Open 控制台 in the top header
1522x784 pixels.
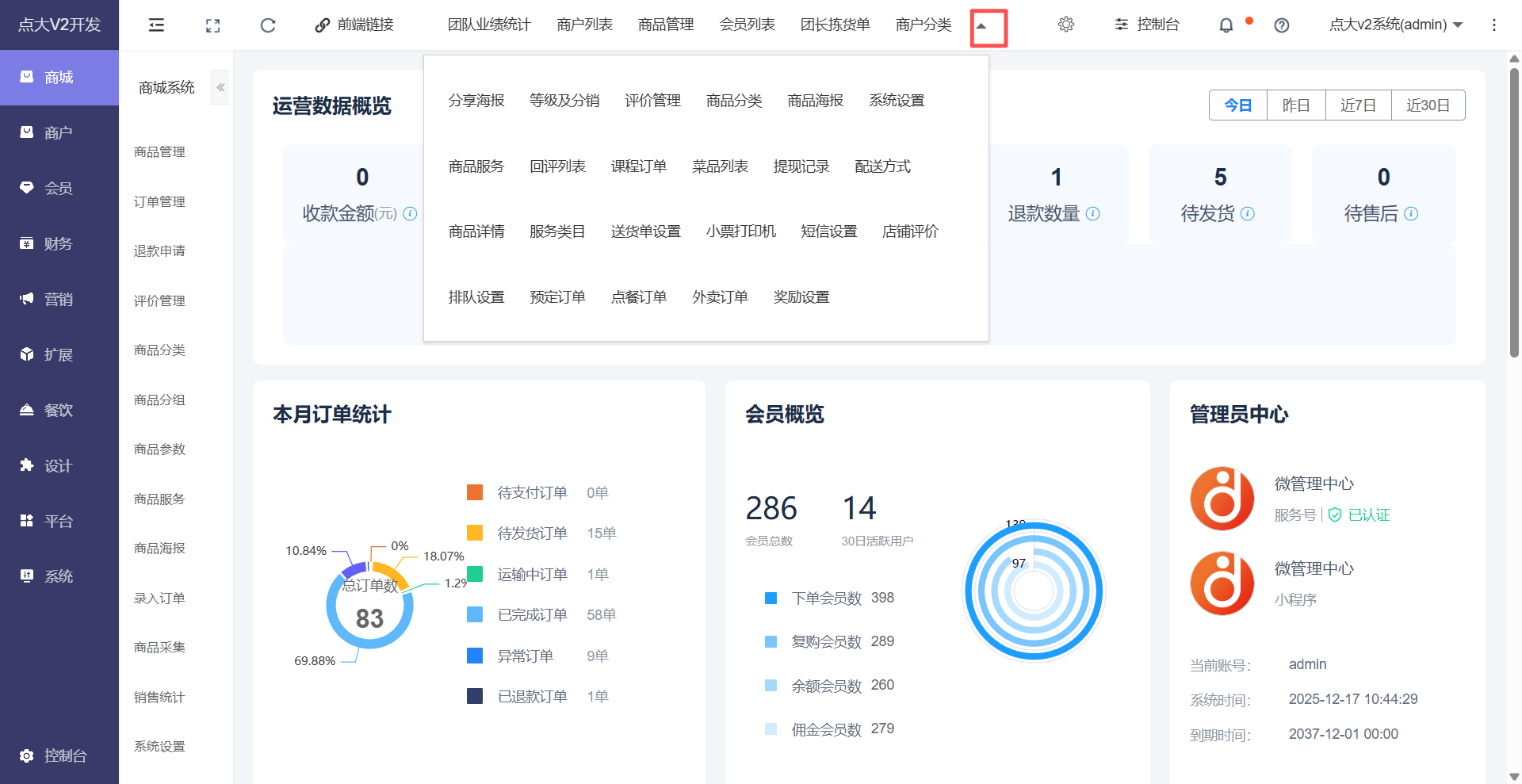(1147, 25)
